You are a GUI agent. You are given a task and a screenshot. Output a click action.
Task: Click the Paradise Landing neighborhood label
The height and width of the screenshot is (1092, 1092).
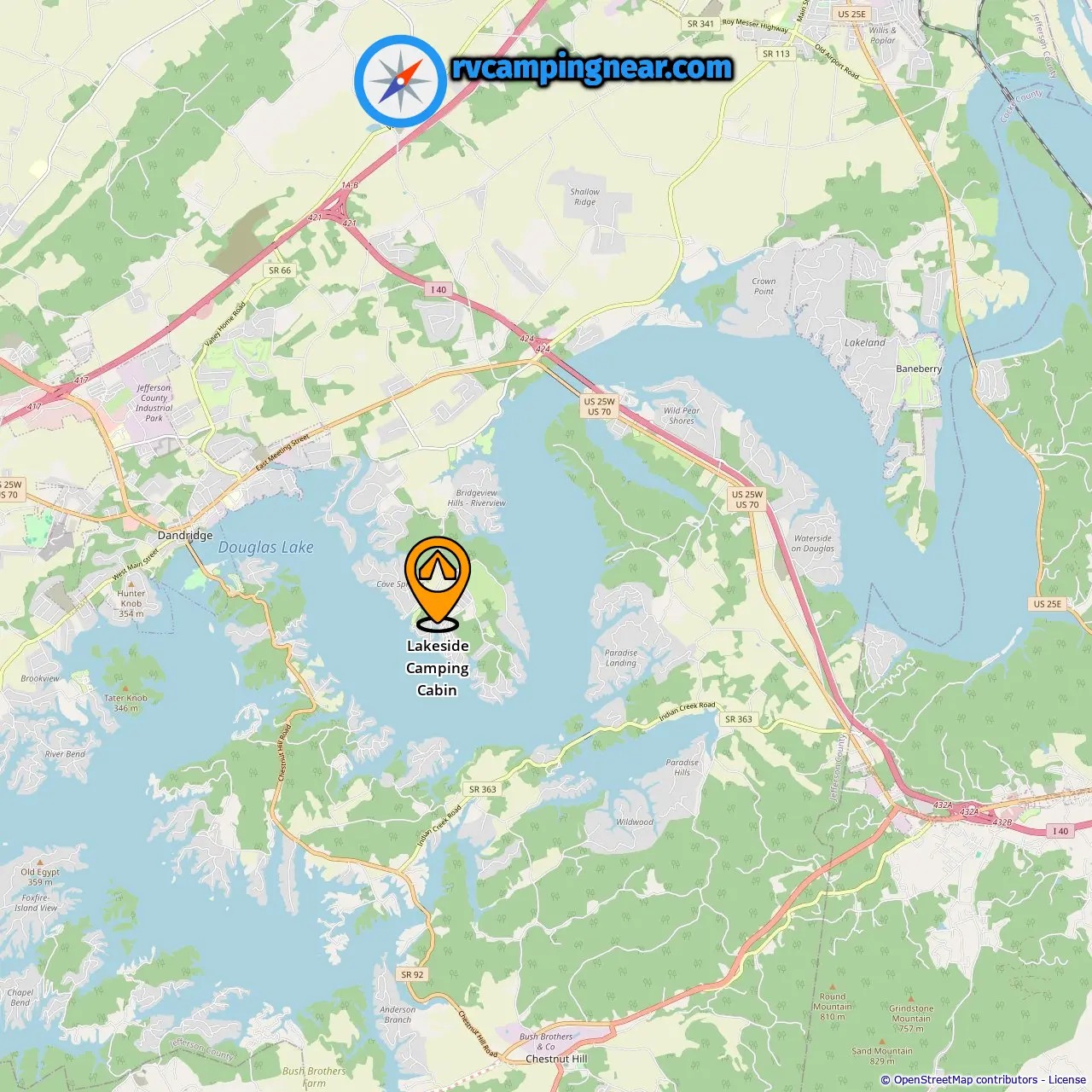tap(621, 658)
